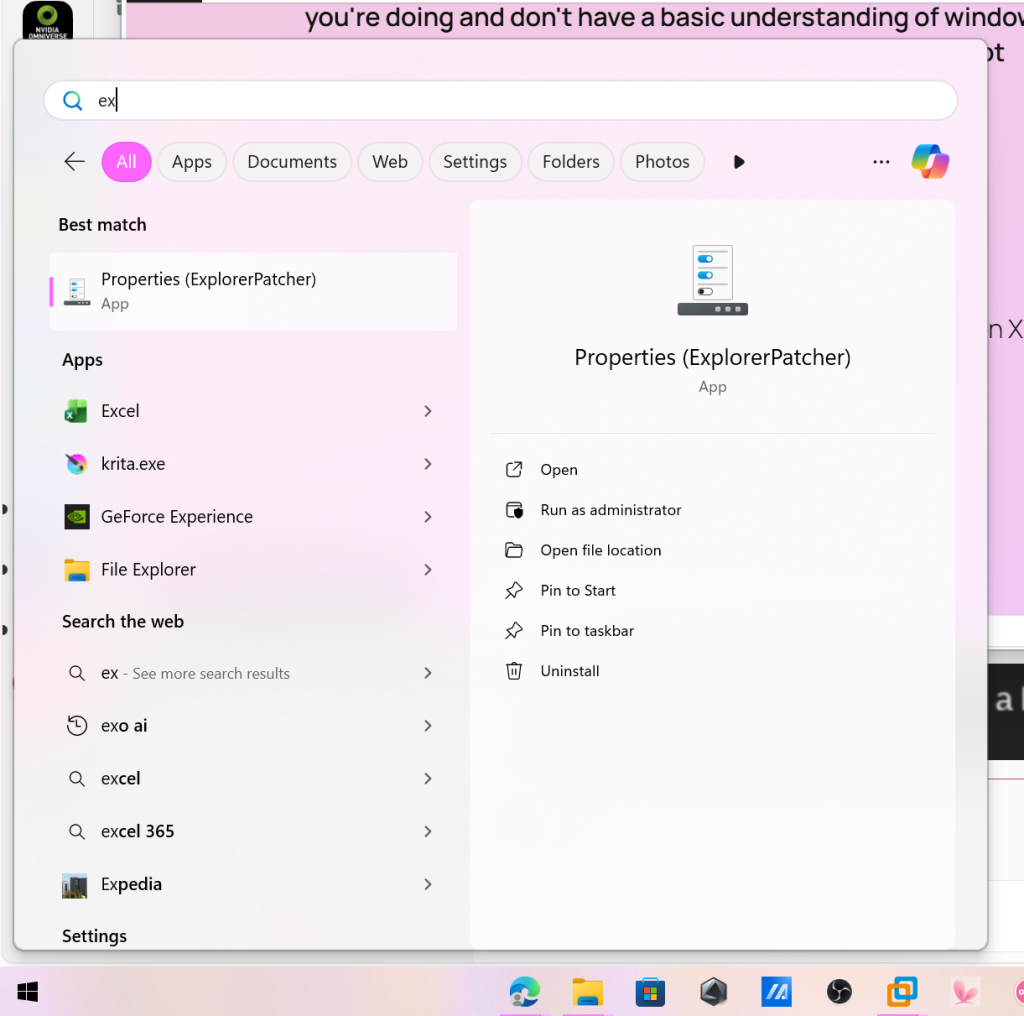
Task: Open Microsoft Store from the taskbar
Action: click(650, 991)
